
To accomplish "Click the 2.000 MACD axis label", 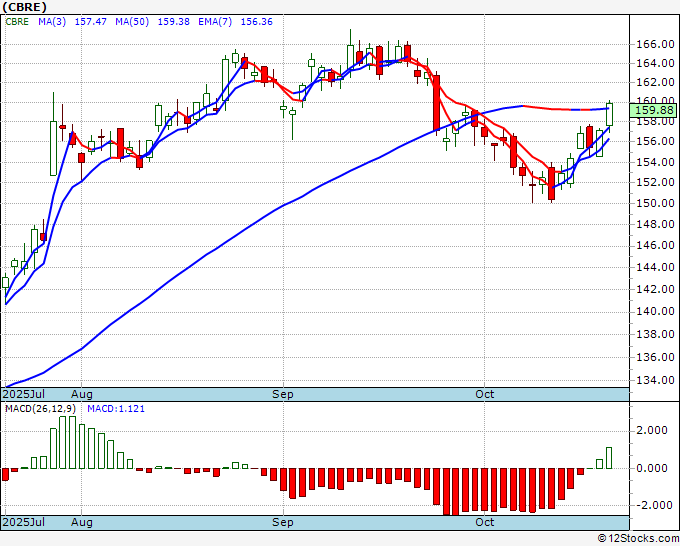I will pos(652,430).
